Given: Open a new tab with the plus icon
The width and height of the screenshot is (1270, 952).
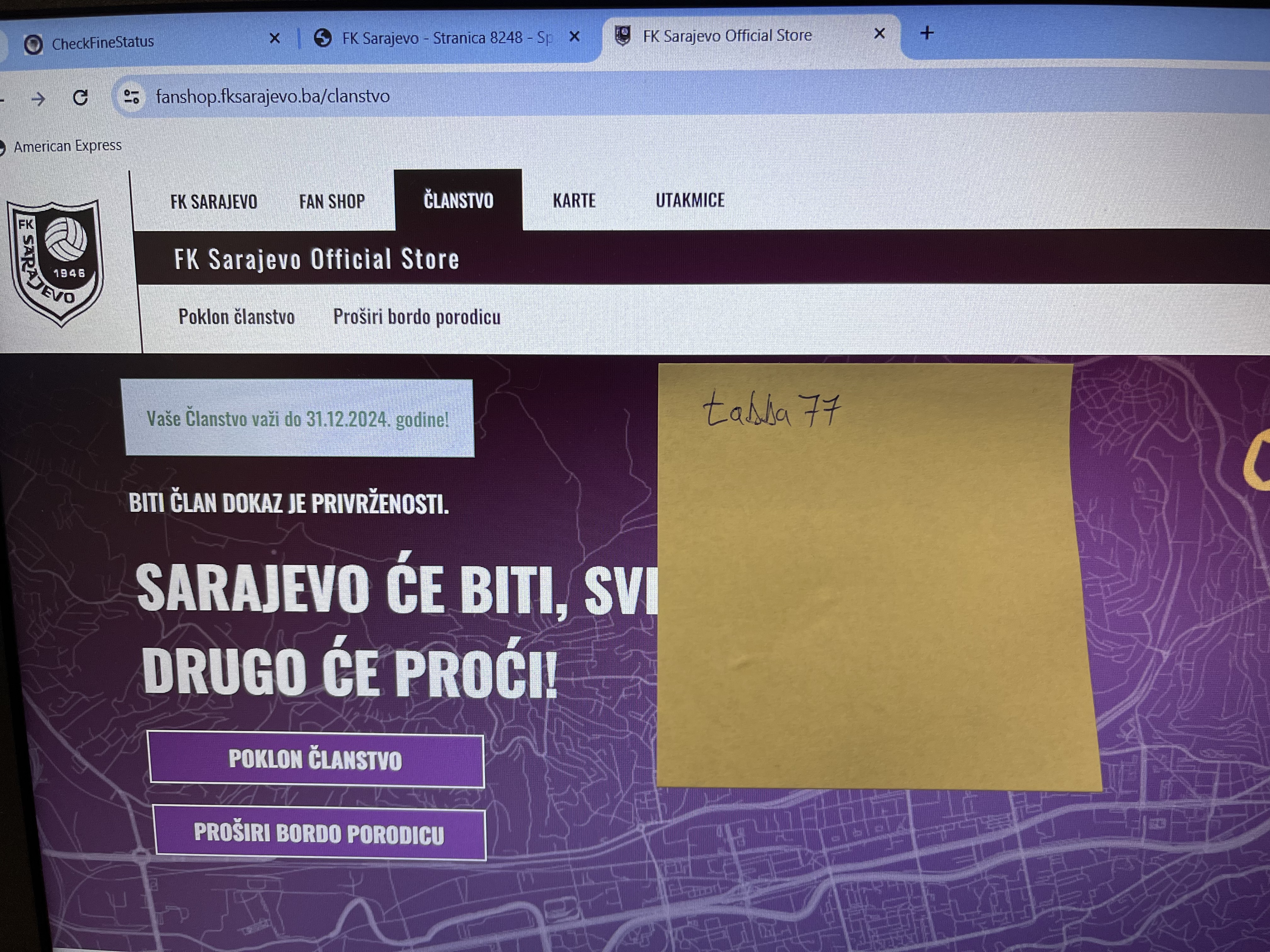Looking at the screenshot, I should (x=927, y=33).
